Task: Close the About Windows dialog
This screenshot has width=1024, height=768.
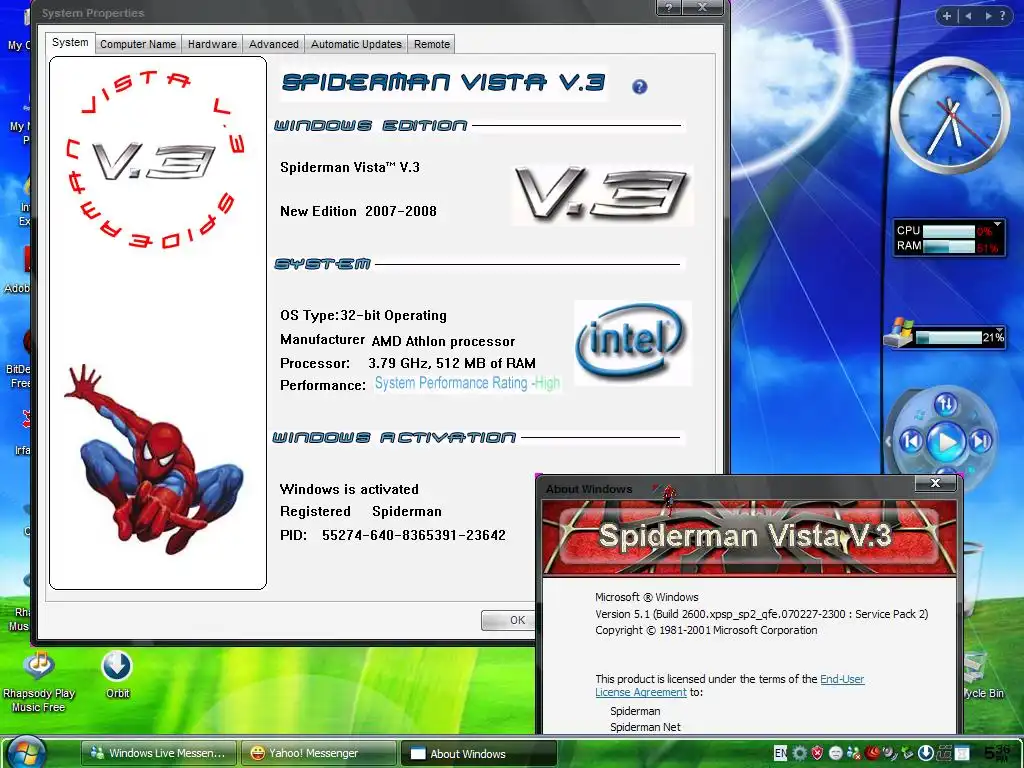Action: point(935,483)
